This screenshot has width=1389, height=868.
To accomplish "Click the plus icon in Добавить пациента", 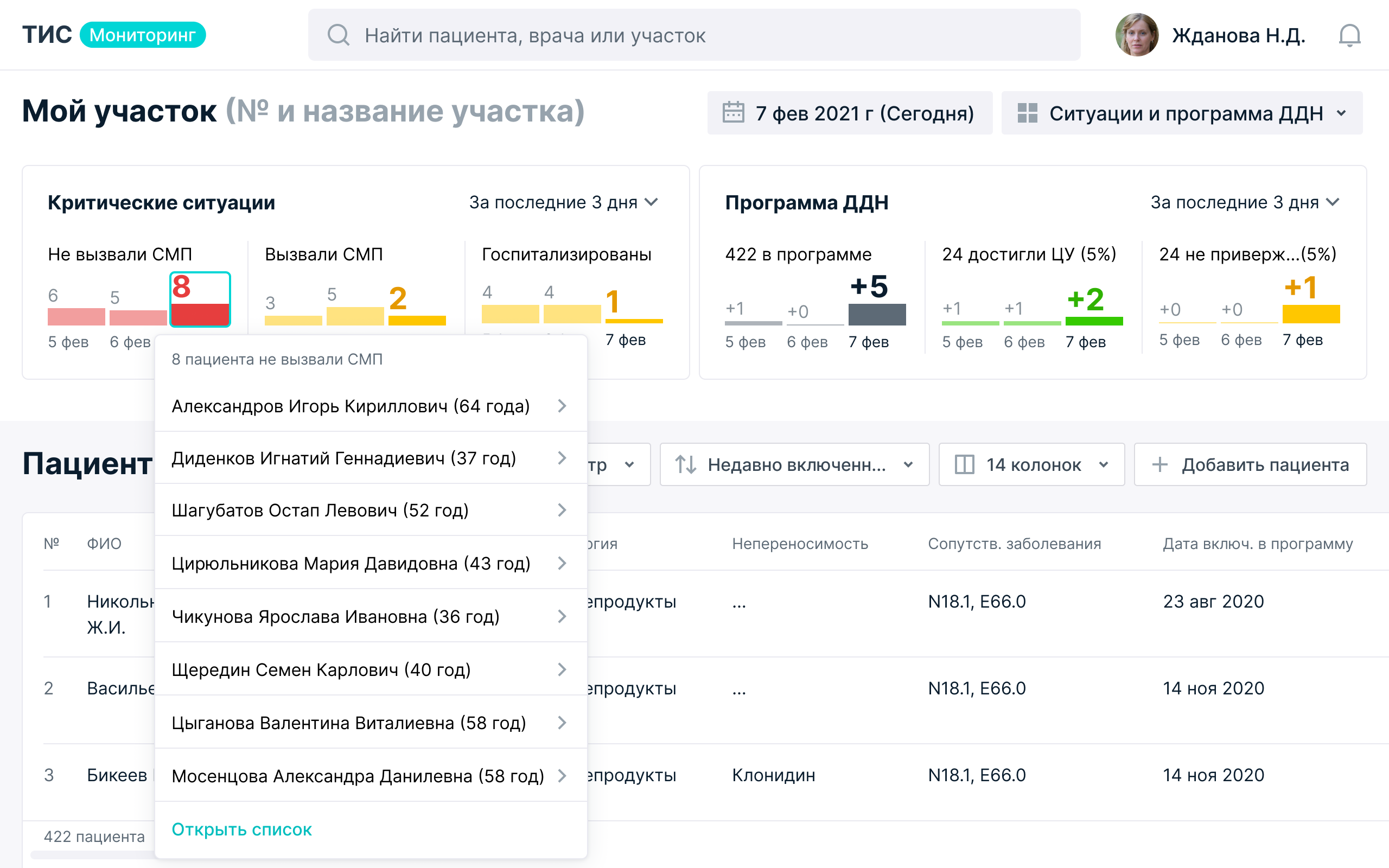I will click(1159, 464).
